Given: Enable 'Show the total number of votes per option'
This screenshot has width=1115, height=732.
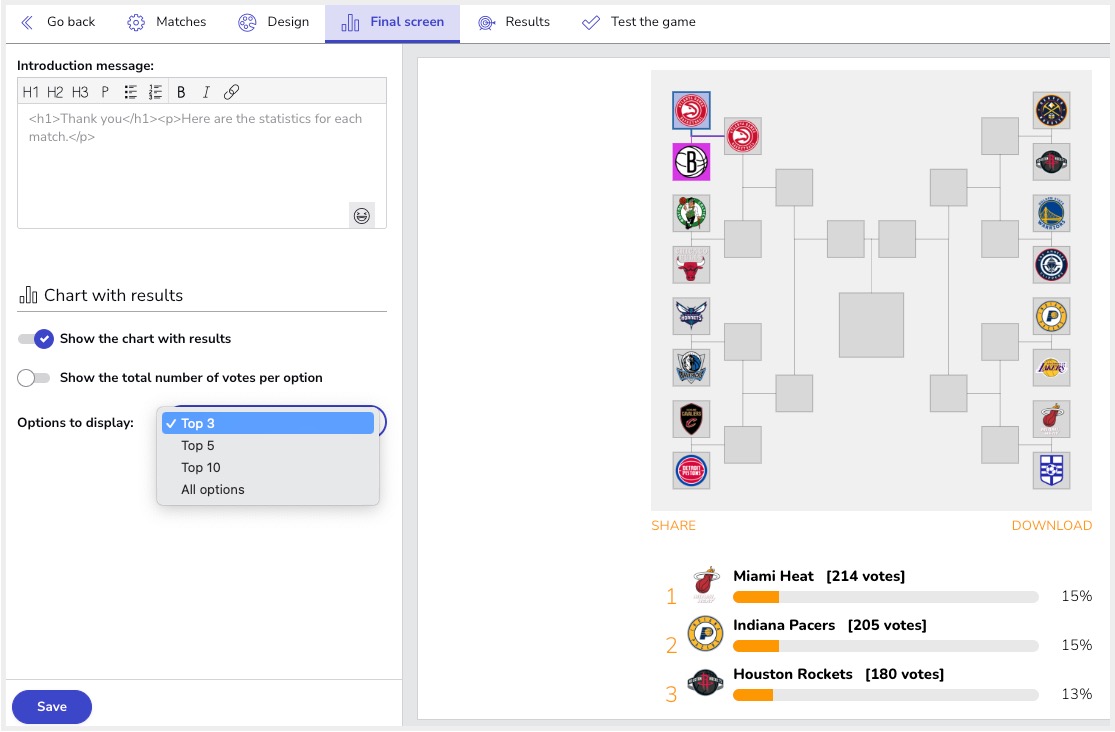Looking at the screenshot, I should [33, 378].
